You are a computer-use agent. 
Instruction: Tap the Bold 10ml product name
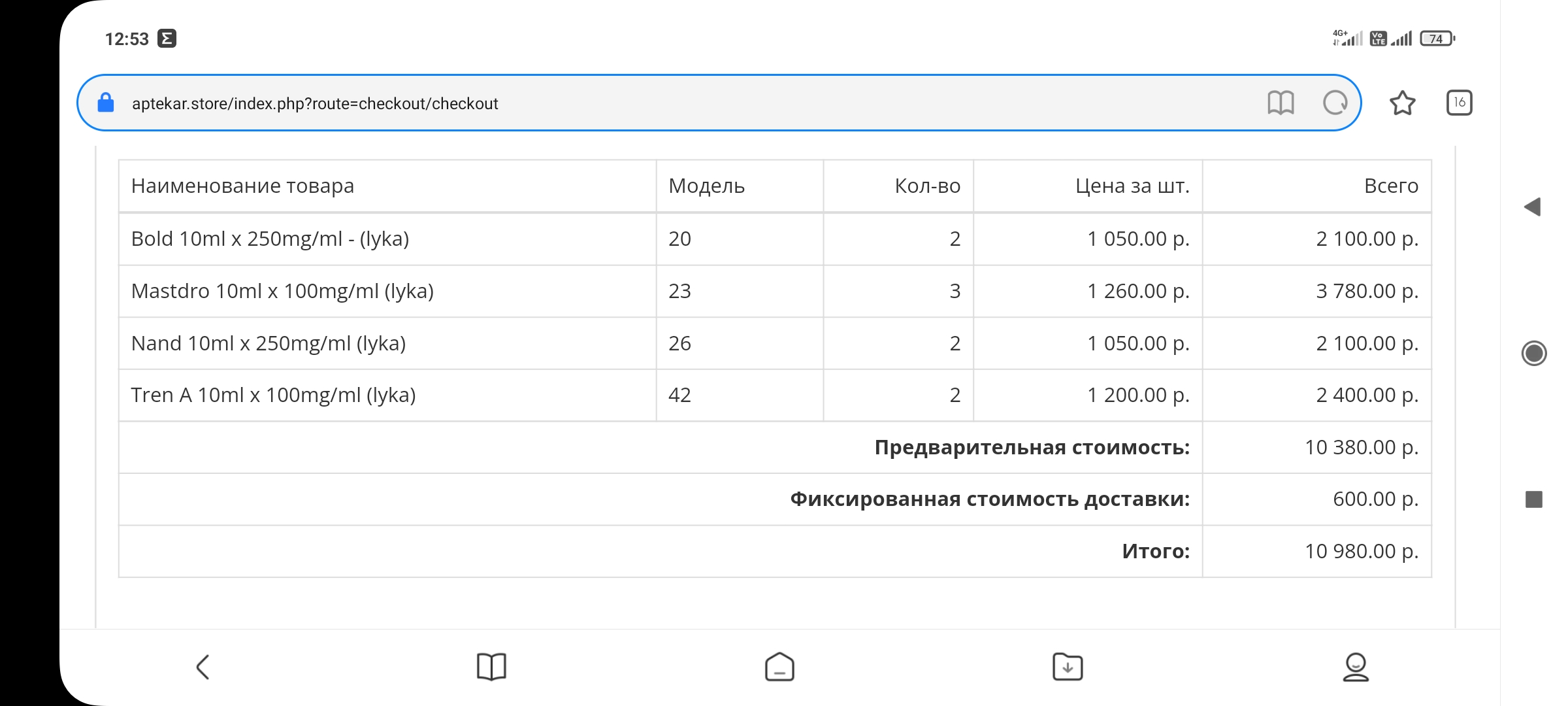pyautogui.click(x=270, y=239)
